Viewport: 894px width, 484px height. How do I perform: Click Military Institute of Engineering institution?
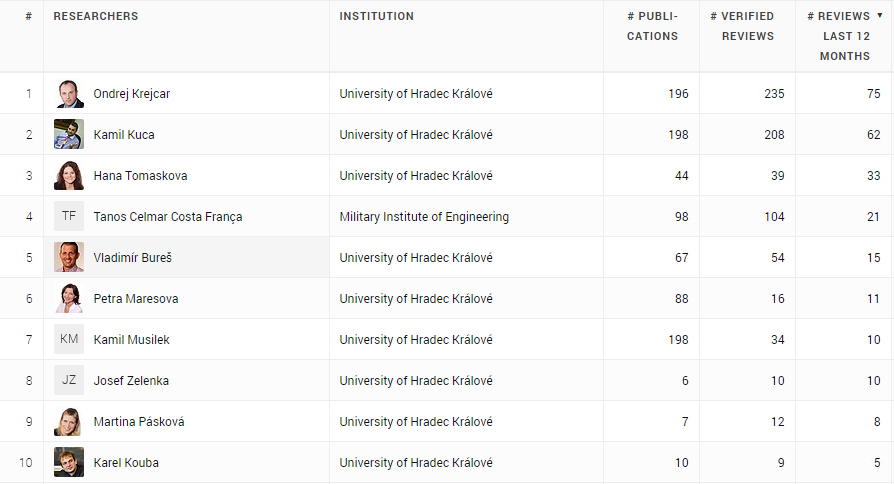click(424, 217)
